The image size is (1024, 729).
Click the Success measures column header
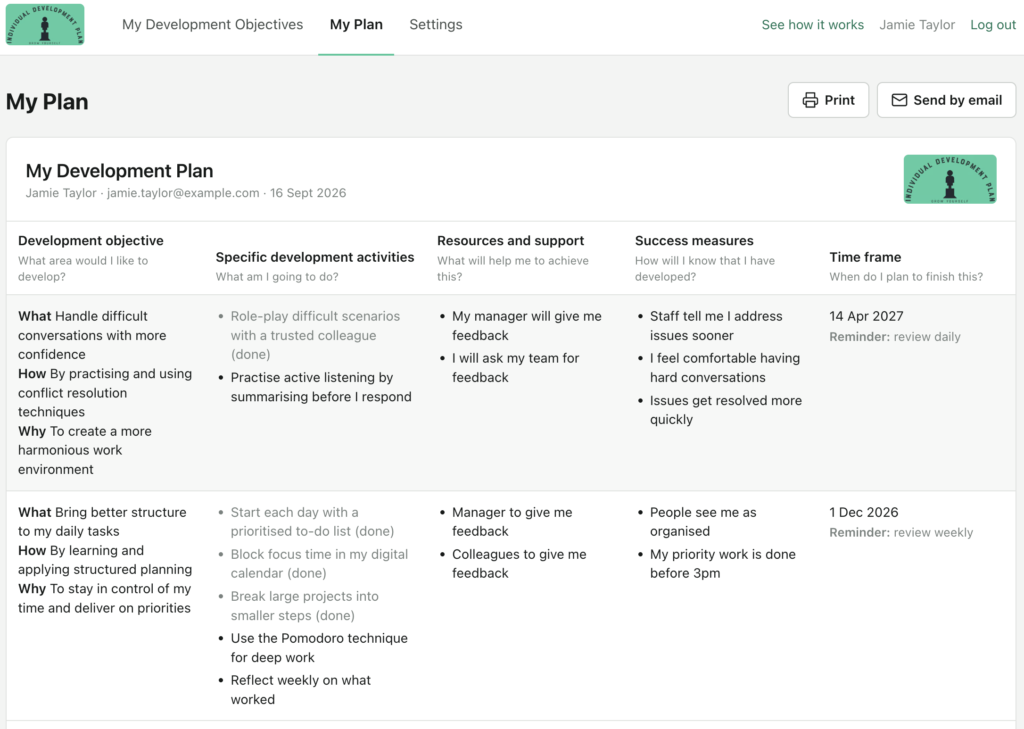coord(694,240)
